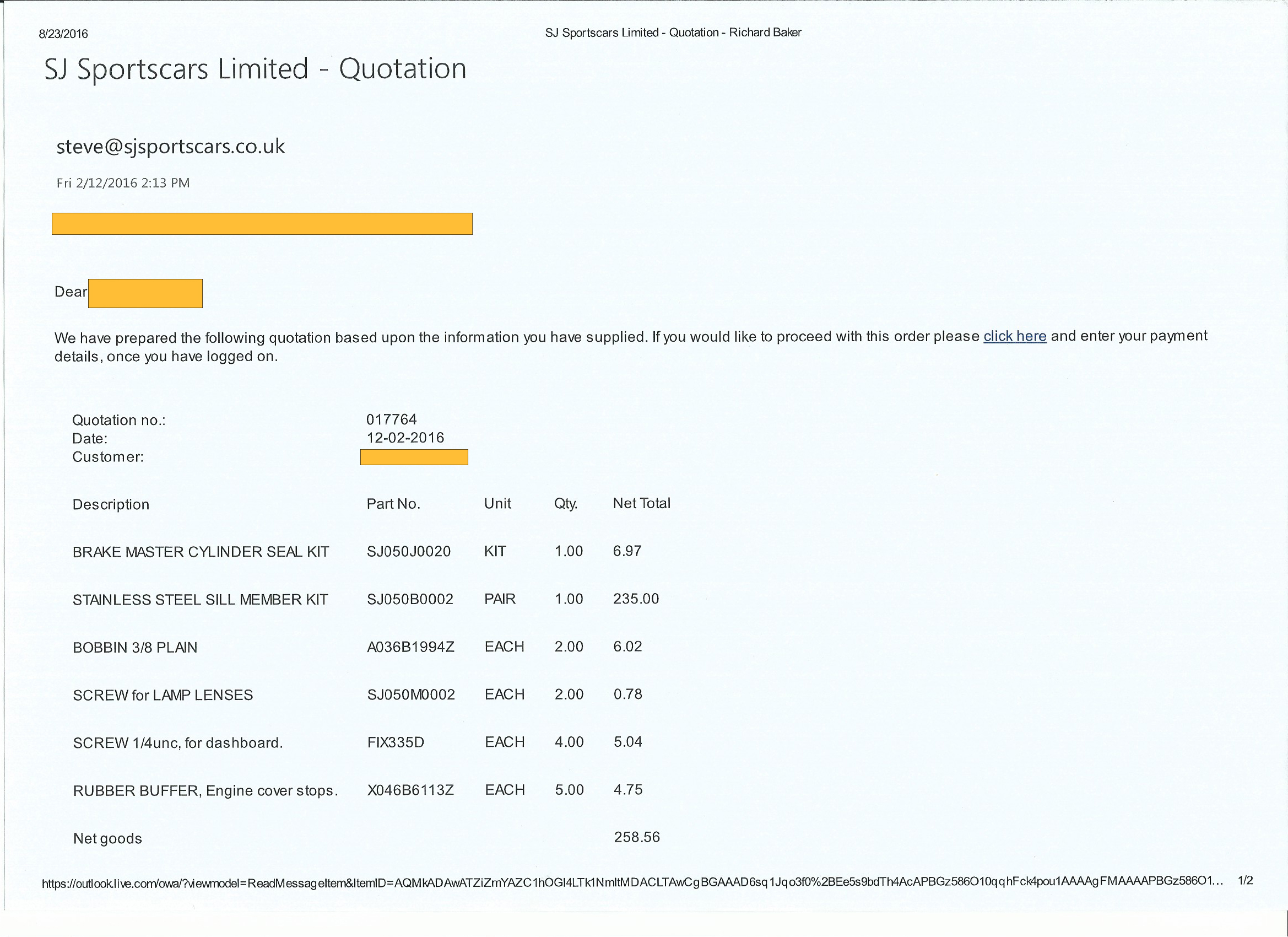Select "RUBBER BUFFER, Engine cover stops." description
1288x937 pixels.
[x=205, y=790]
